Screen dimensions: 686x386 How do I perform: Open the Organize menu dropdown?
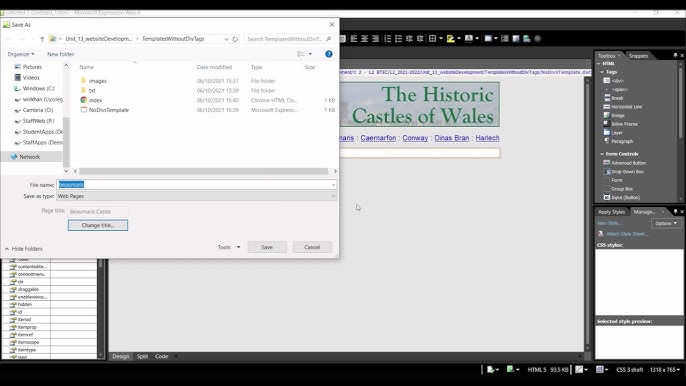tap(21, 54)
